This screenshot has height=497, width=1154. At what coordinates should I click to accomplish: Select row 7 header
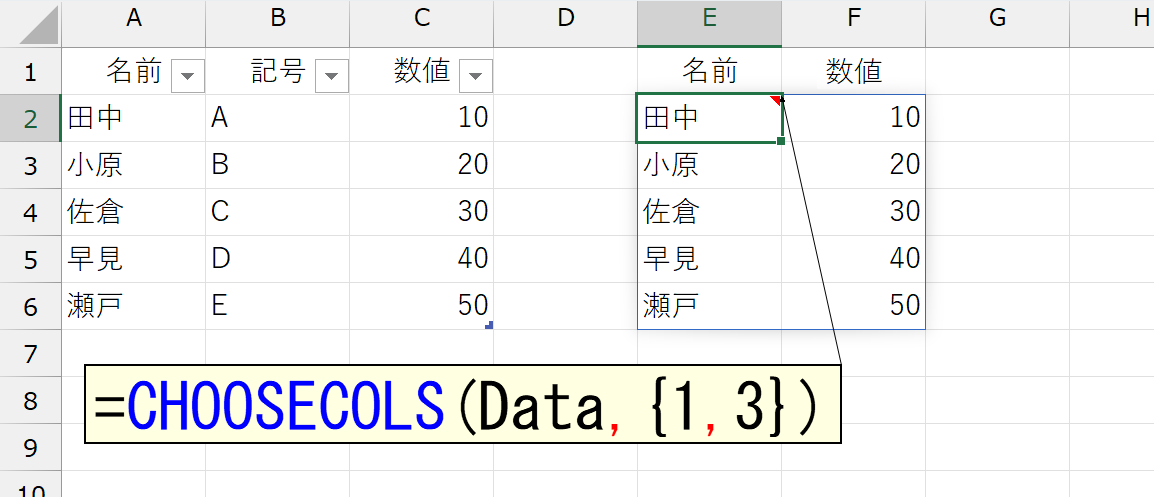point(31,353)
